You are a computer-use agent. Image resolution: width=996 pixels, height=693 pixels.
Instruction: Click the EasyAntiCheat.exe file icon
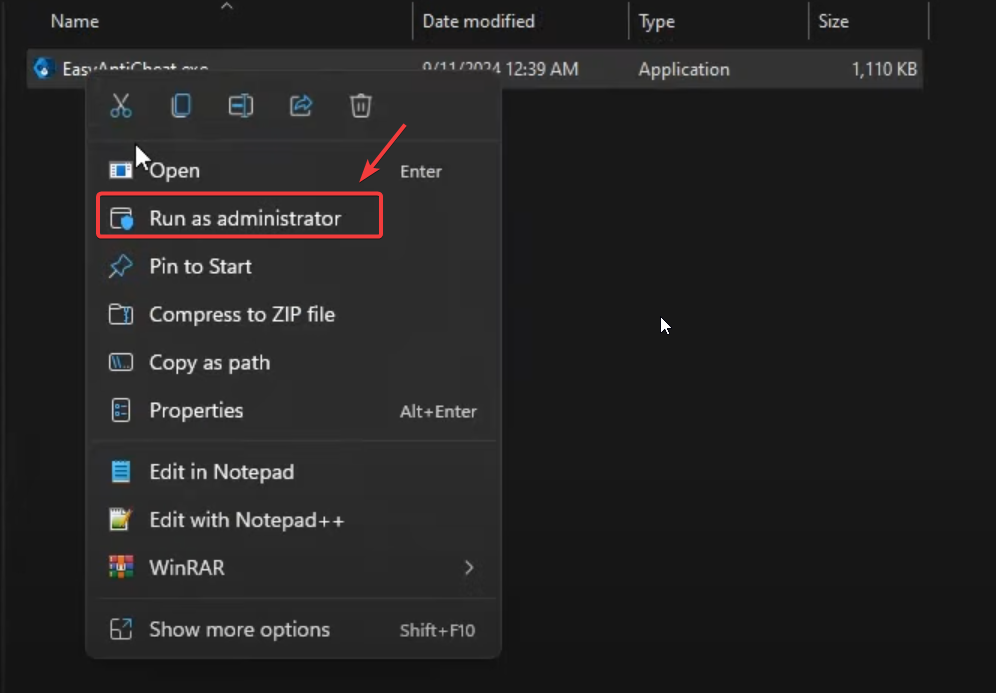pos(42,68)
